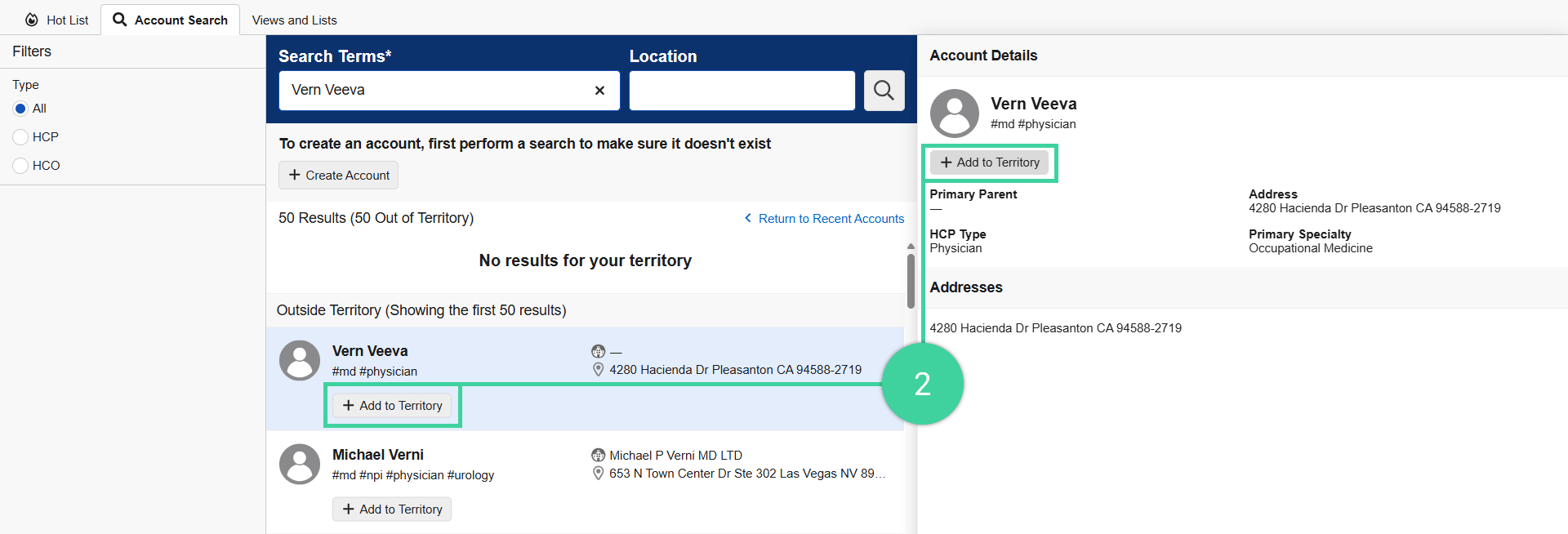Select Vern Veeva search result name
Image resolution: width=1568 pixels, height=534 pixels.
tap(370, 351)
